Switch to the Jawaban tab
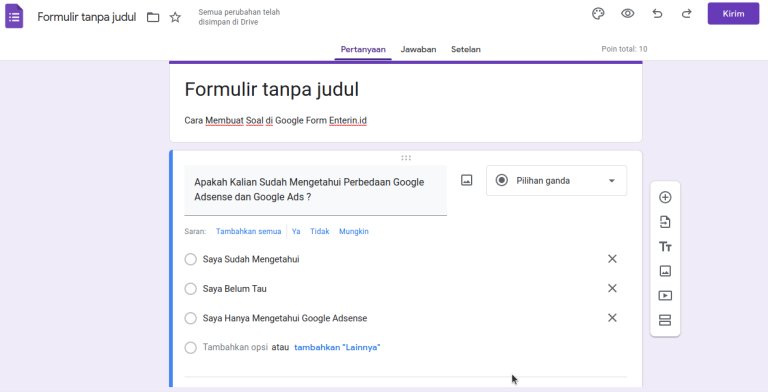 (x=418, y=49)
